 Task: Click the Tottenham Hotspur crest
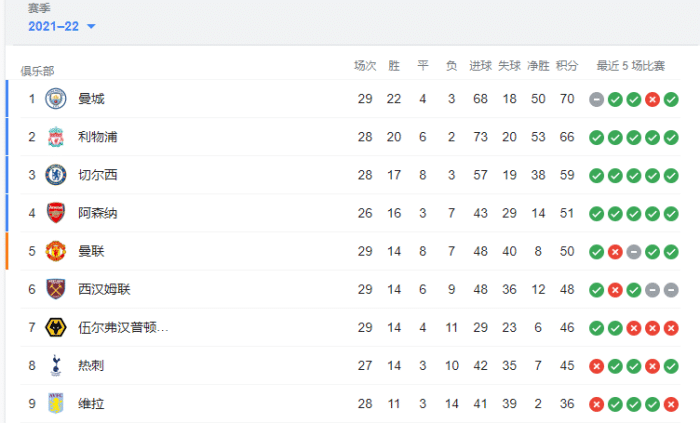tap(55, 365)
